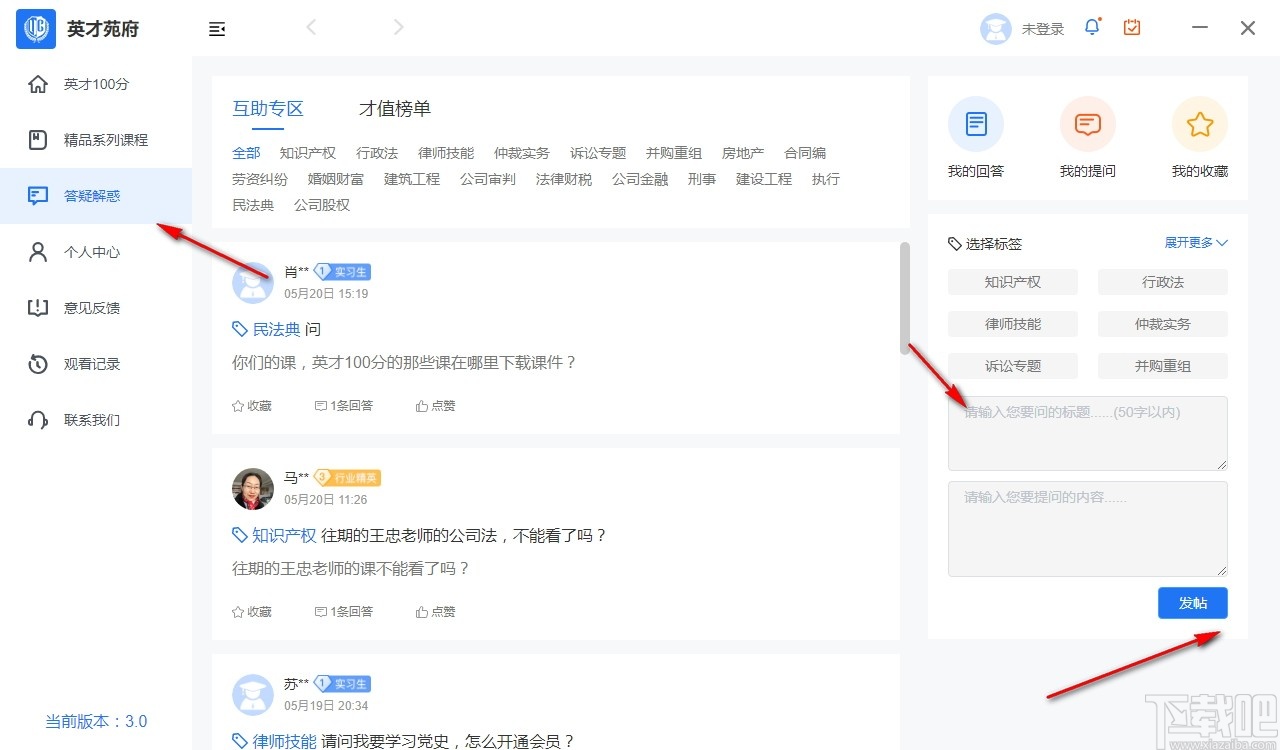
Task: Click the back navigation arrow
Action: [x=311, y=27]
